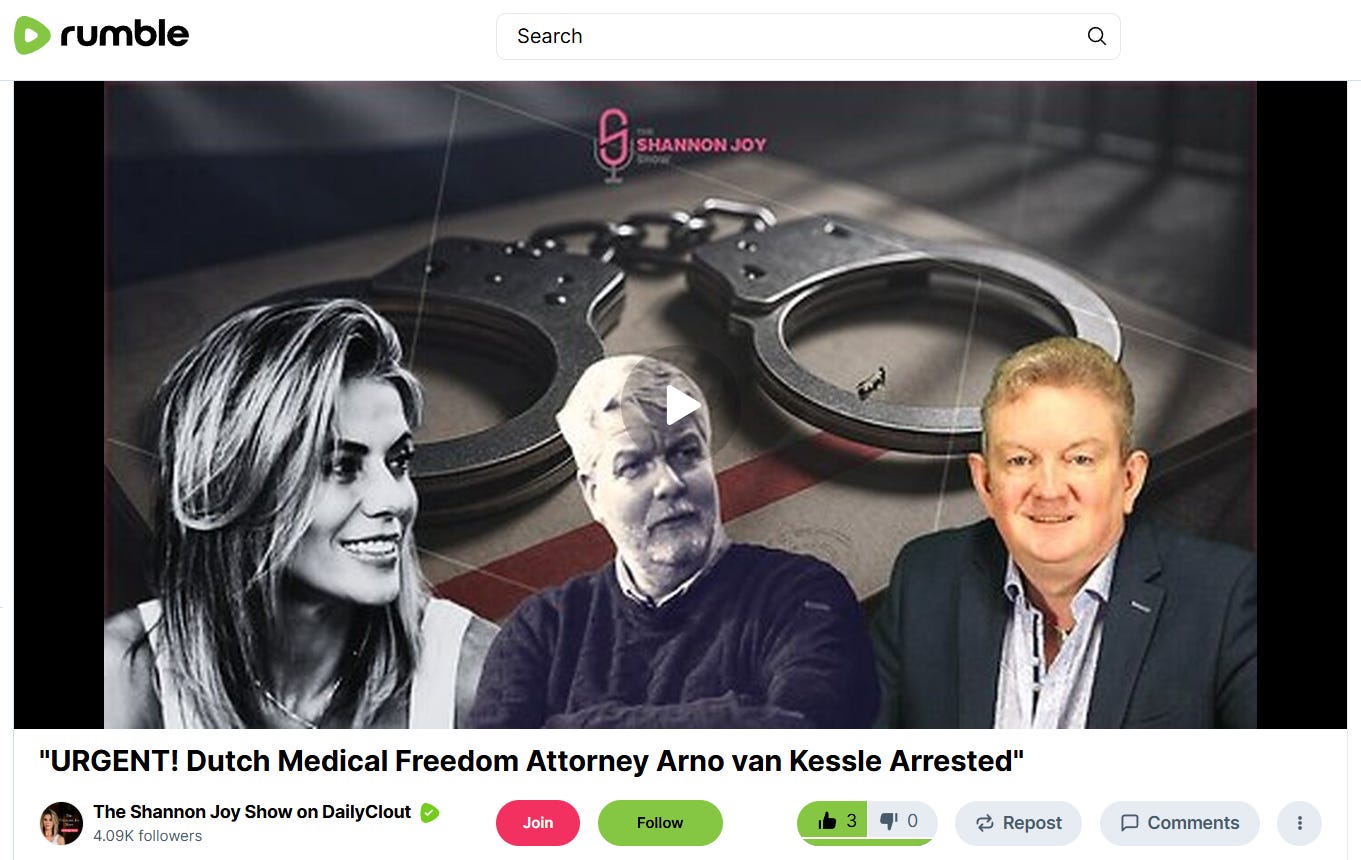Click the magnifier search icon
The height and width of the screenshot is (860, 1361).
[x=1097, y=36]
